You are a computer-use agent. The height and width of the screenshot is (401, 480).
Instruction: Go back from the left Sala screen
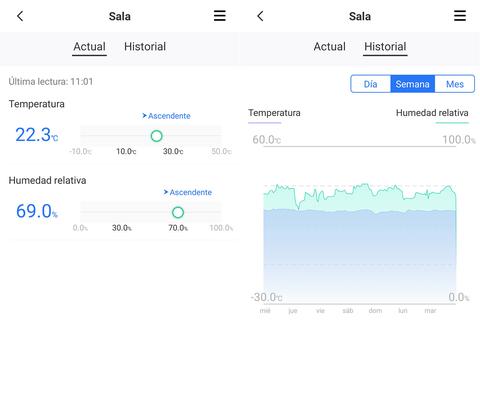20,16
